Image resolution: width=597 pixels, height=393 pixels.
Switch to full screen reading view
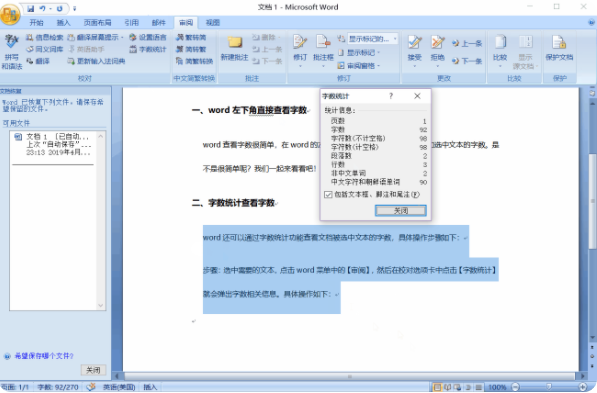(448, 388)
